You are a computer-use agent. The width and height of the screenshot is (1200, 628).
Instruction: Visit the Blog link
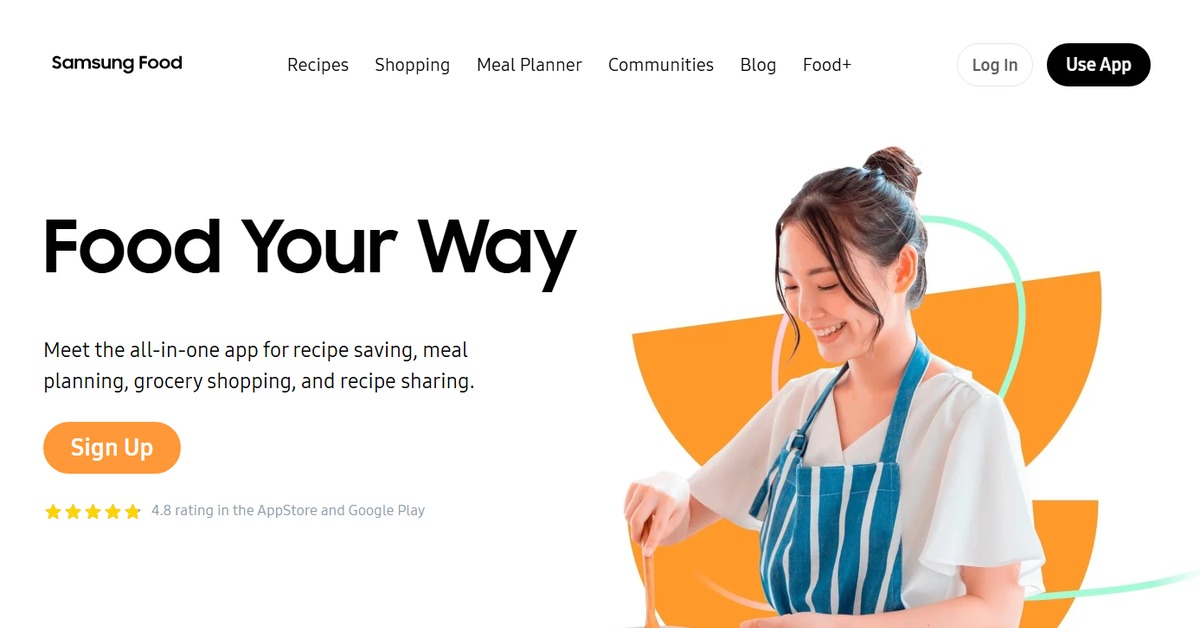tap(758, 65)
